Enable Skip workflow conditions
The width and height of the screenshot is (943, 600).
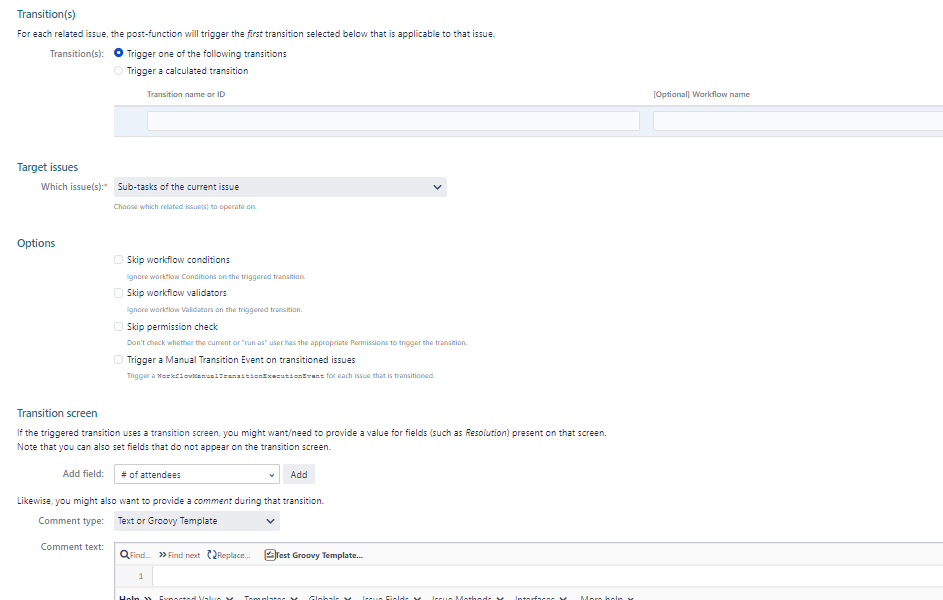click(x=118, y=260)
